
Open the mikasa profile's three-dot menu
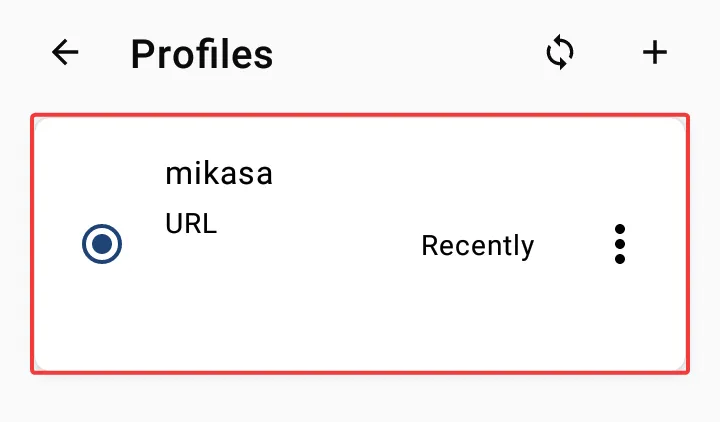pos(619,244)
